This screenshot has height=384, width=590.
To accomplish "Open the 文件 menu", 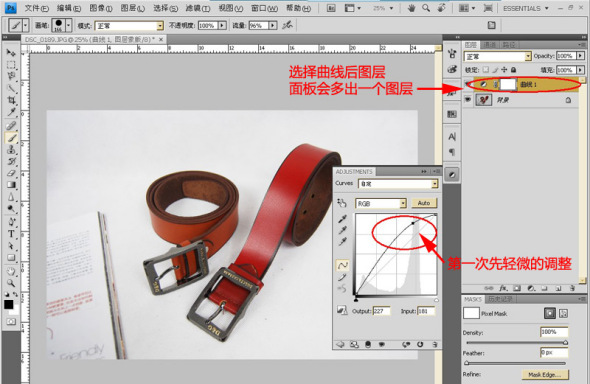I will 36,8.
